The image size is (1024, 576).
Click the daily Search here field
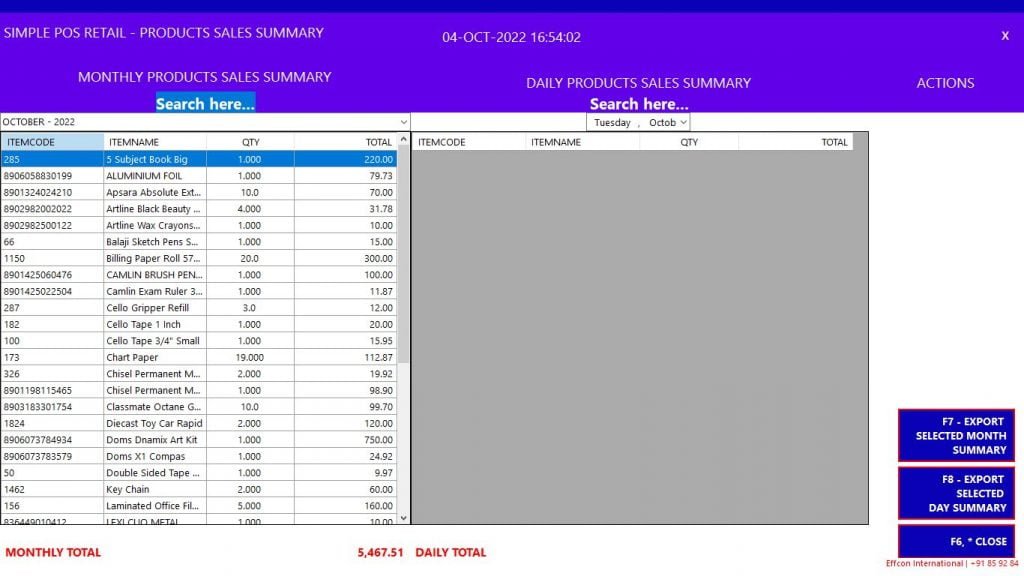coord(639,103)
